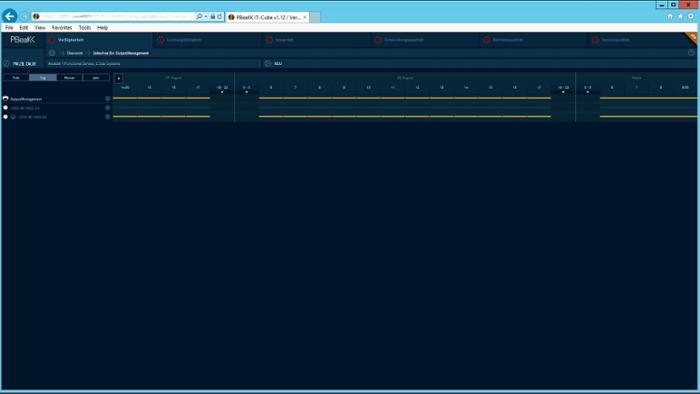The width and height of the screenshot is (700, 394).
Task: Open the address bar search dropdown arrow
Action: click(x=206, y=17)
